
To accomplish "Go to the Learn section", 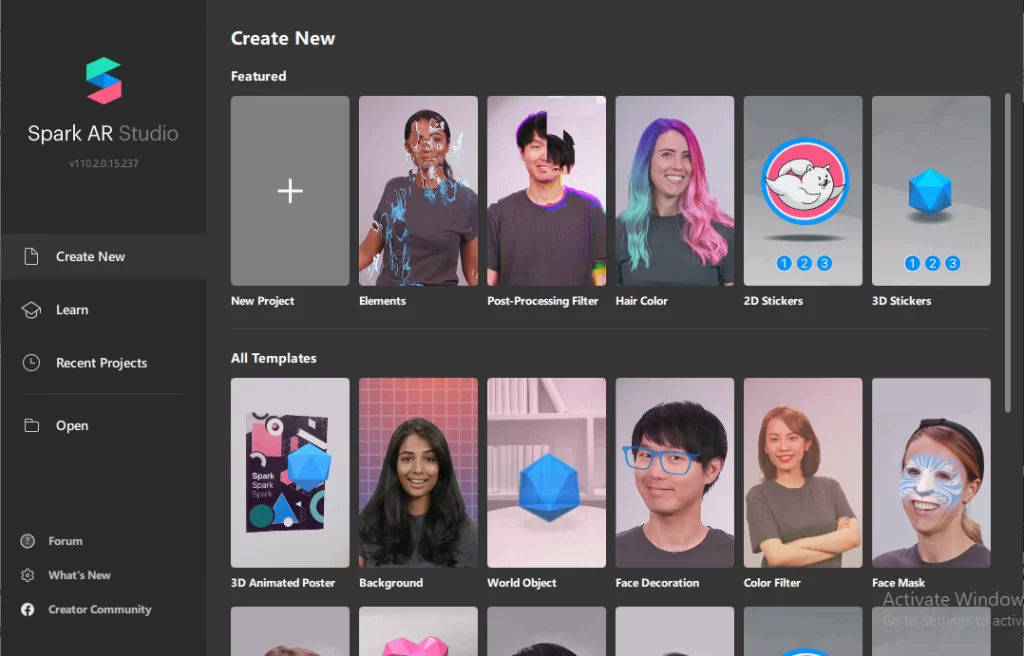I will pyautogui.click(x=72, y=310).
